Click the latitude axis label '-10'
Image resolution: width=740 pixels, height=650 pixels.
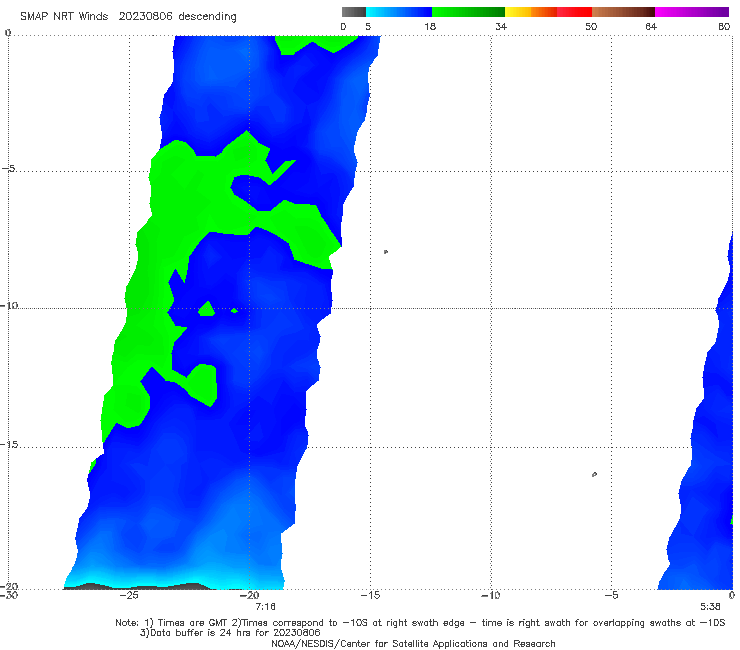(x=9, y=305)
